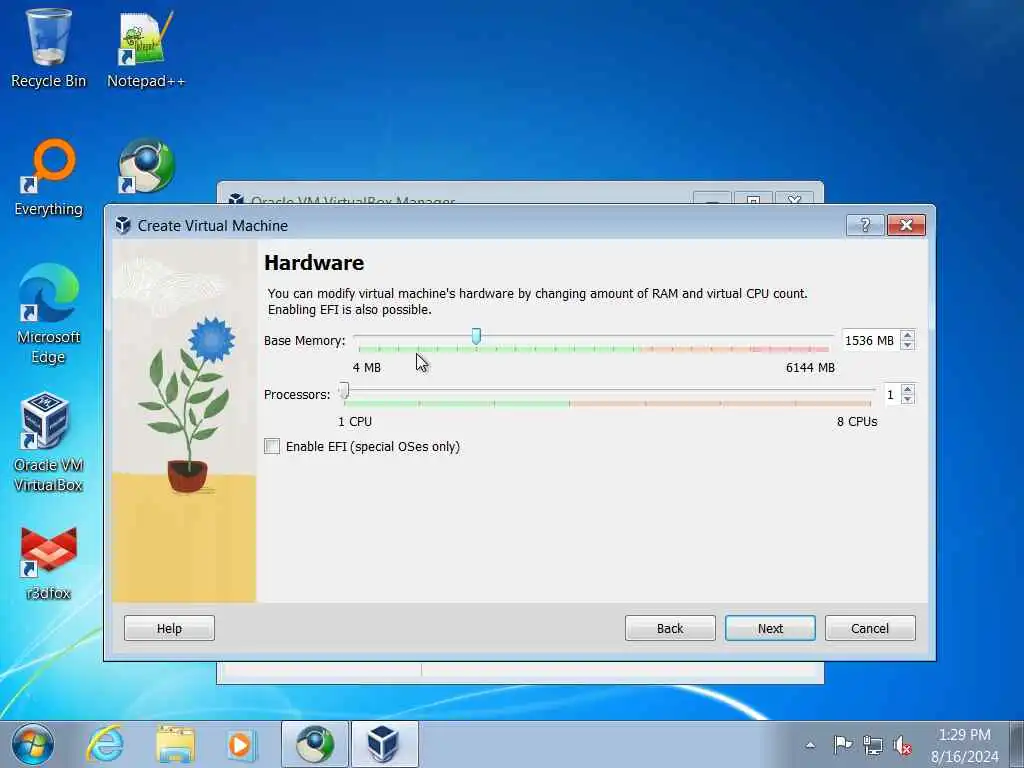
Task: Close the Create Virtual Machine dialog
Action: [x=906, y=225]
